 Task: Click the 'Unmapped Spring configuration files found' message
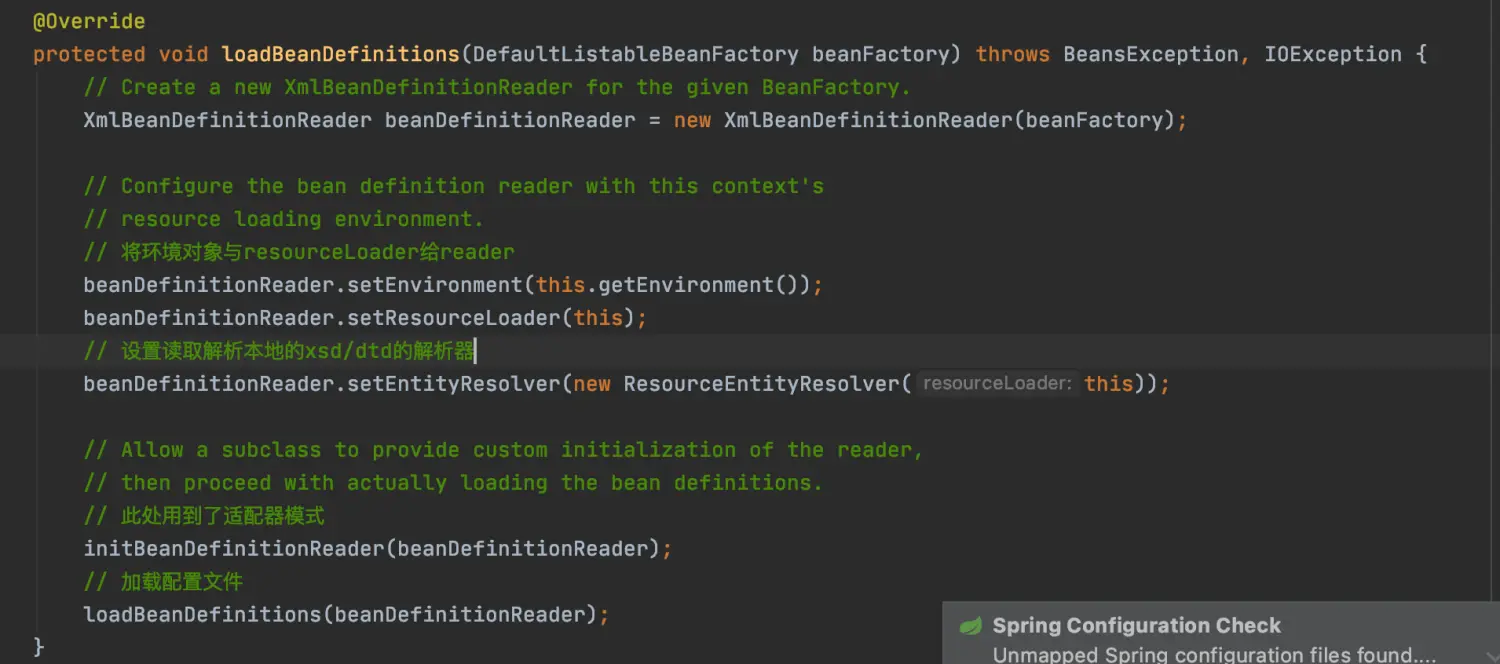click(1214, 655)
